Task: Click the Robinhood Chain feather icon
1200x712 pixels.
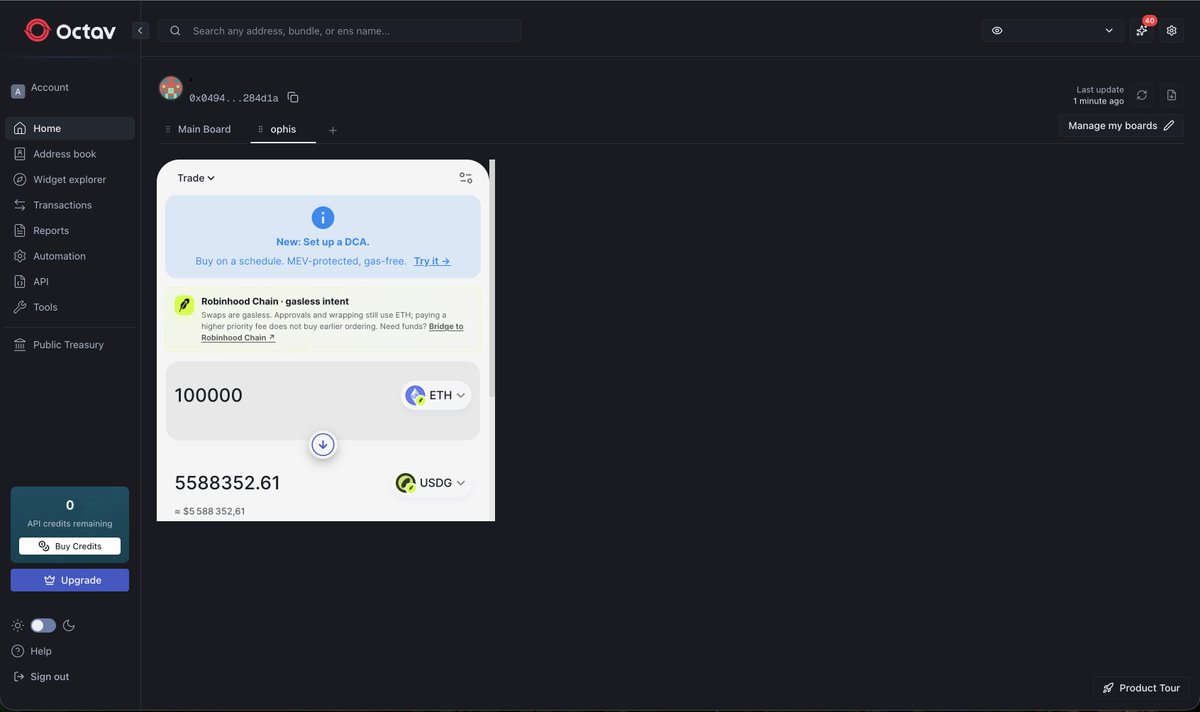Action: 184,305
